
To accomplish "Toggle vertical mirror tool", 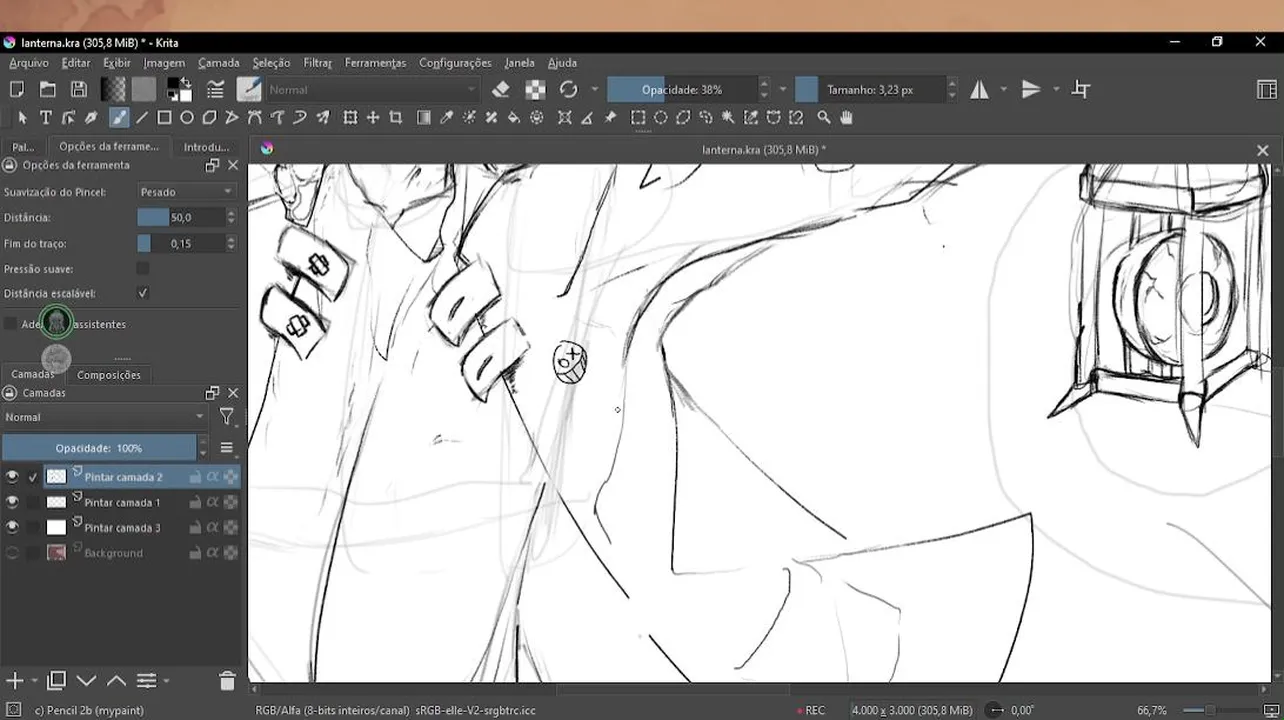I will tap(1031, 89).
